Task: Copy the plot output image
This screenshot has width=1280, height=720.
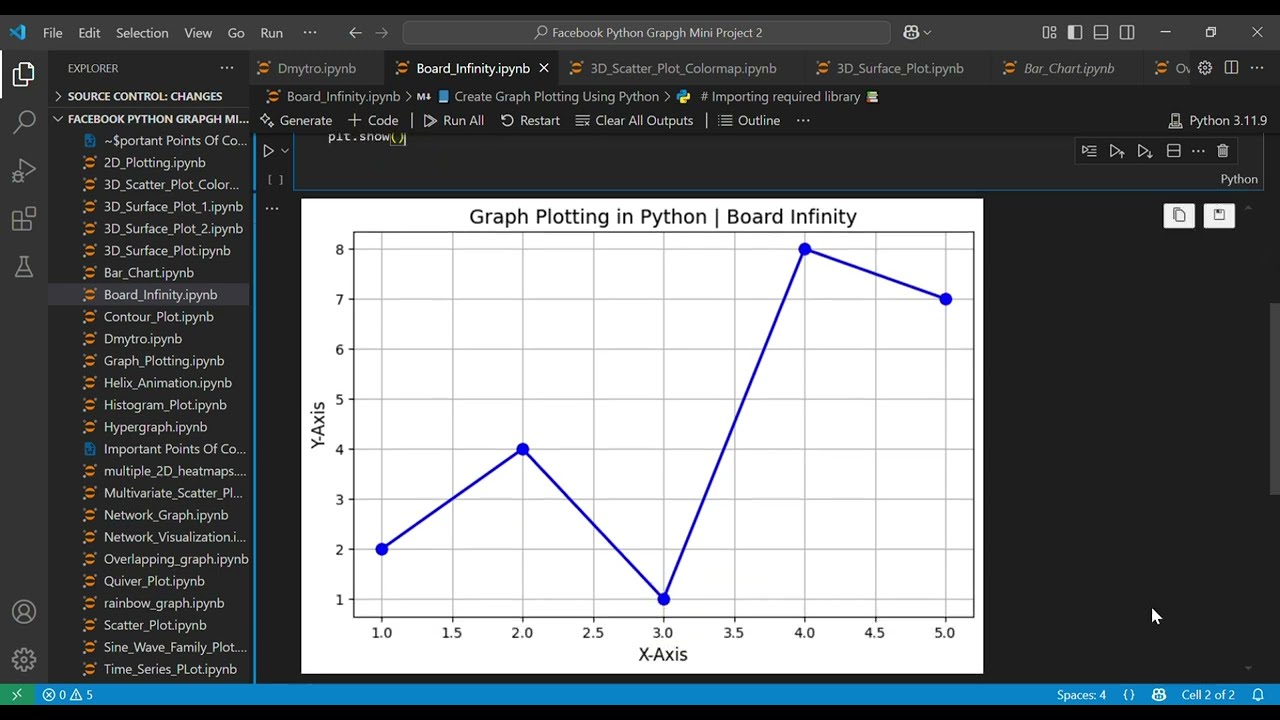Action: click(x=1179, y=215)
